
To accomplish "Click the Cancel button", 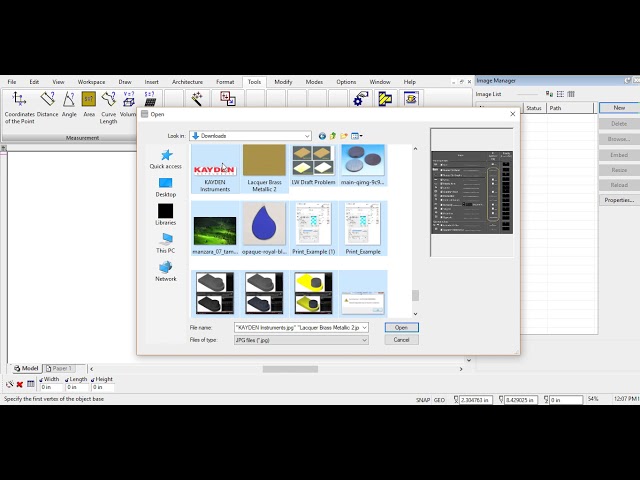I will pos(401,340).
